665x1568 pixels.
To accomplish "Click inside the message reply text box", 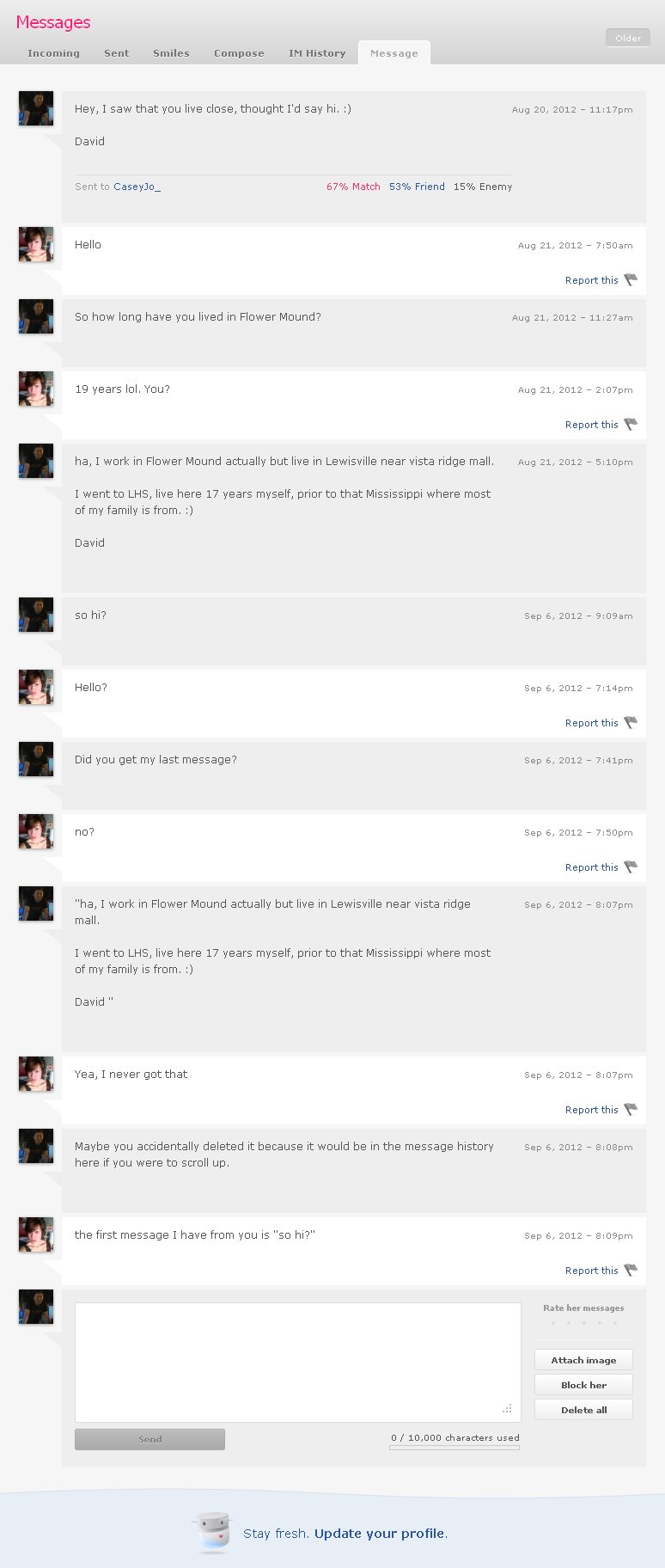I will [298, 1363].
